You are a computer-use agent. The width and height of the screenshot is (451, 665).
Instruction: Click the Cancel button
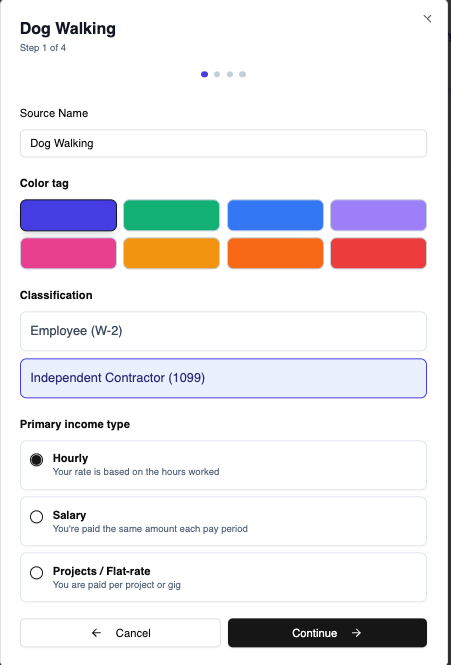pos(120,633)
